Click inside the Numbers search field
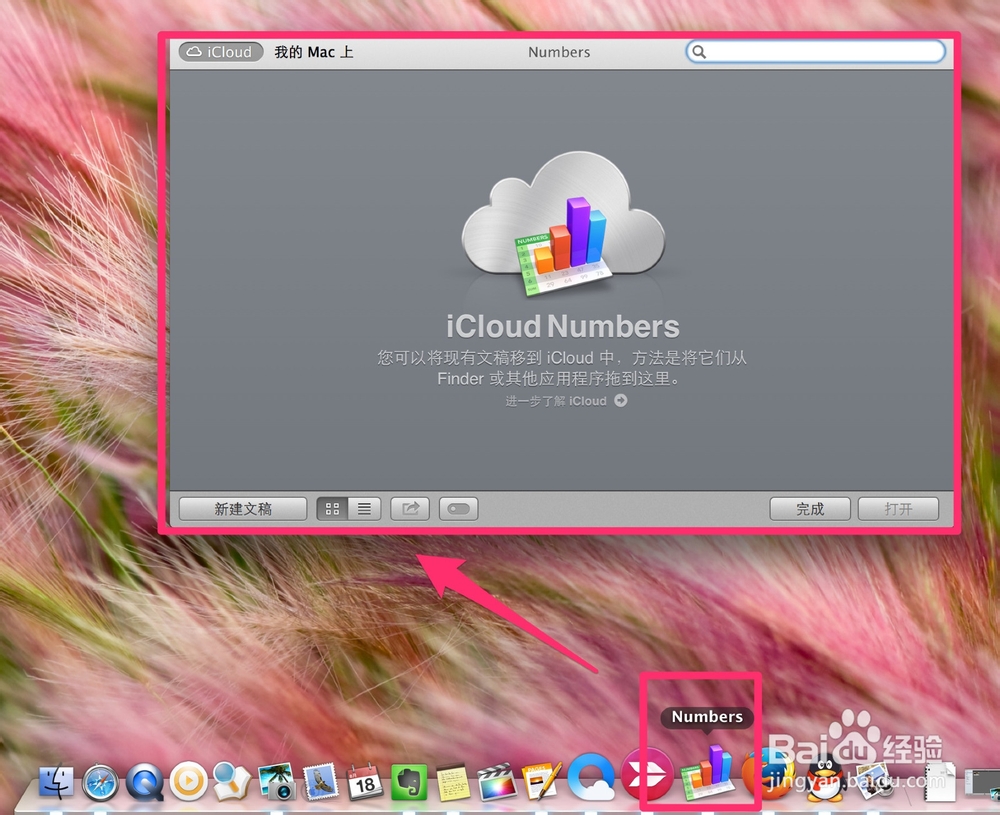 click(815, 52)
